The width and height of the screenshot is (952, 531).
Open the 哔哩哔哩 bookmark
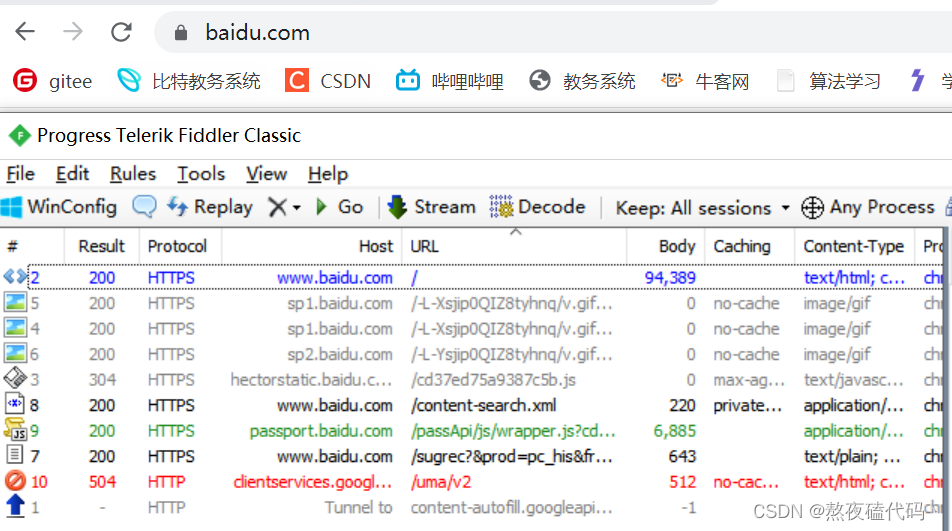450,81
